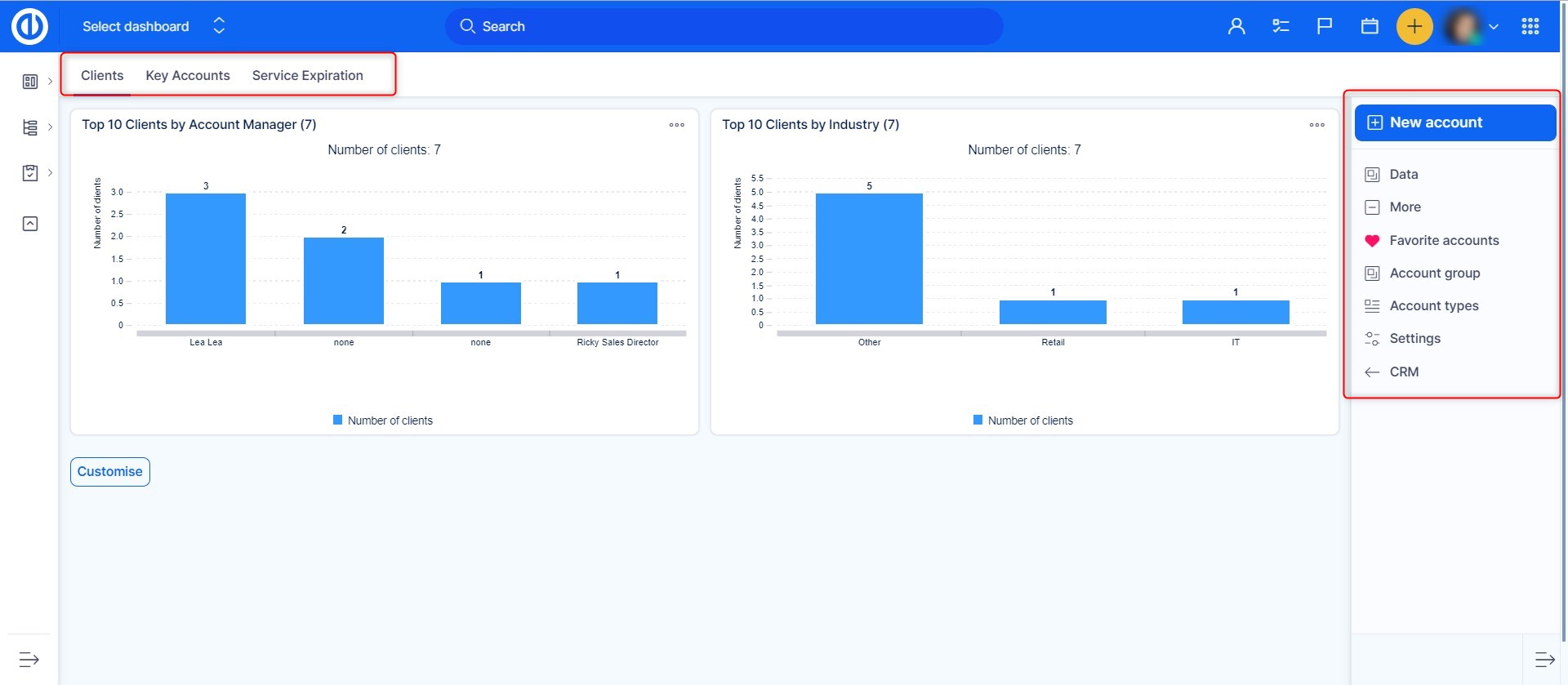This screenshot has width=1568, height=685.
Task: Open the apps grid menu icon
Action: pos(1530,26)
